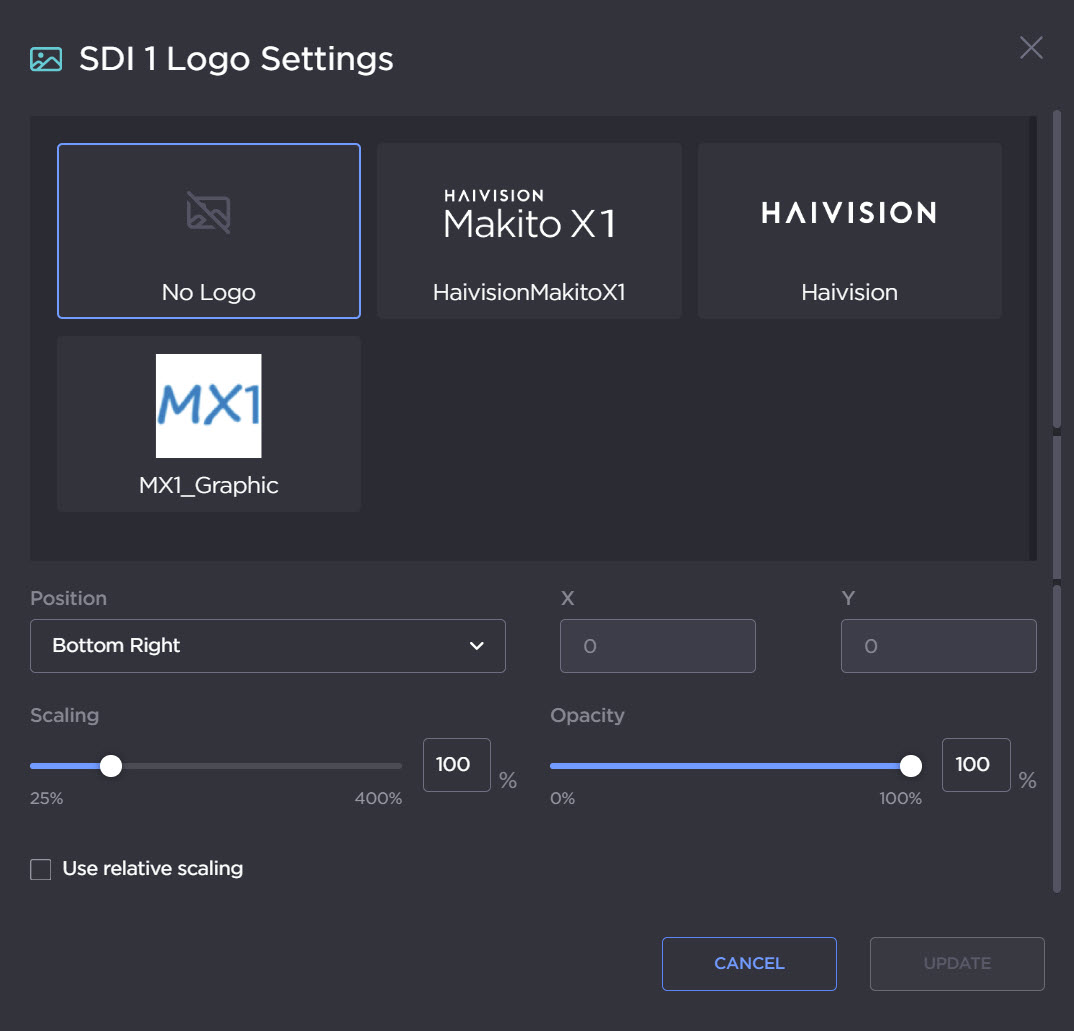Select the MX1_Graphic logo image
The width and height of the screenshot is (1074, 1031).
click(208, 405)
